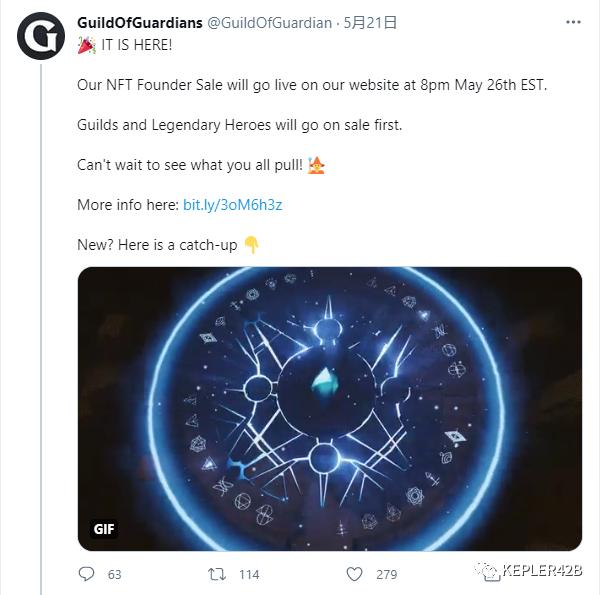Click the party popper emoji
This screenshot has height=595, width=602.
pos(86,45)
